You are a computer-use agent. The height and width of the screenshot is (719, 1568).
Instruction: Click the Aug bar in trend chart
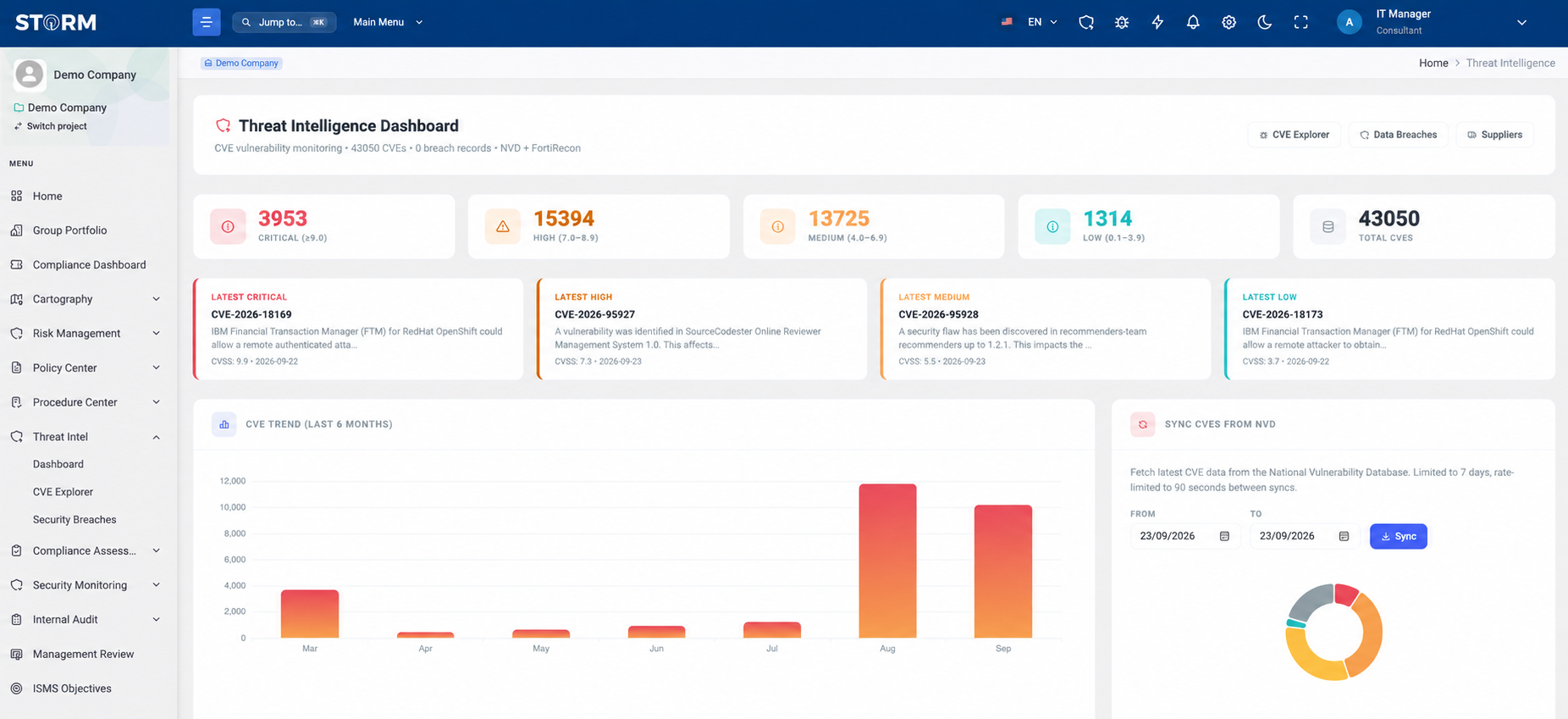coord(887,561)
